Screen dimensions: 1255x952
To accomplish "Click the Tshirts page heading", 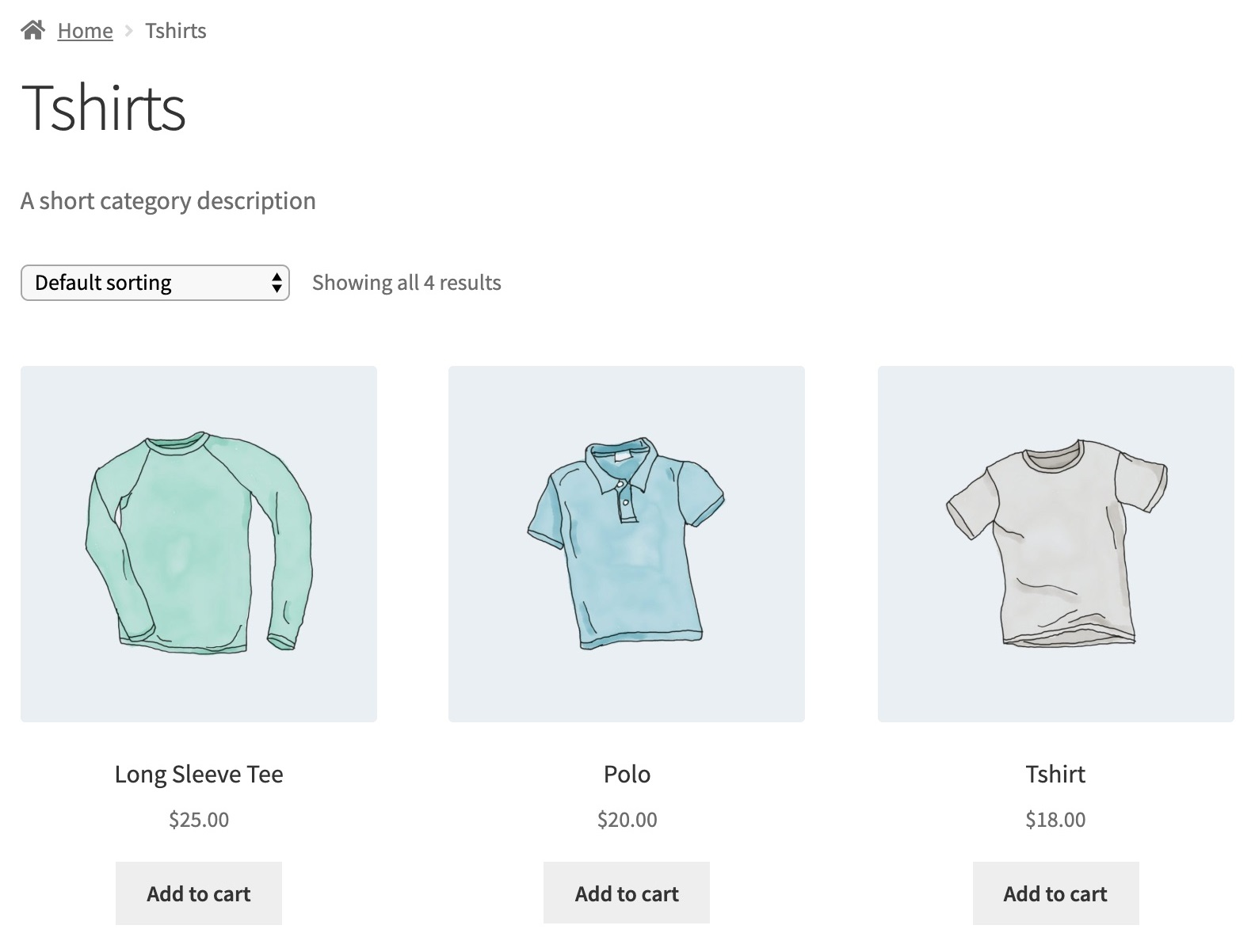I will (104, 108).
